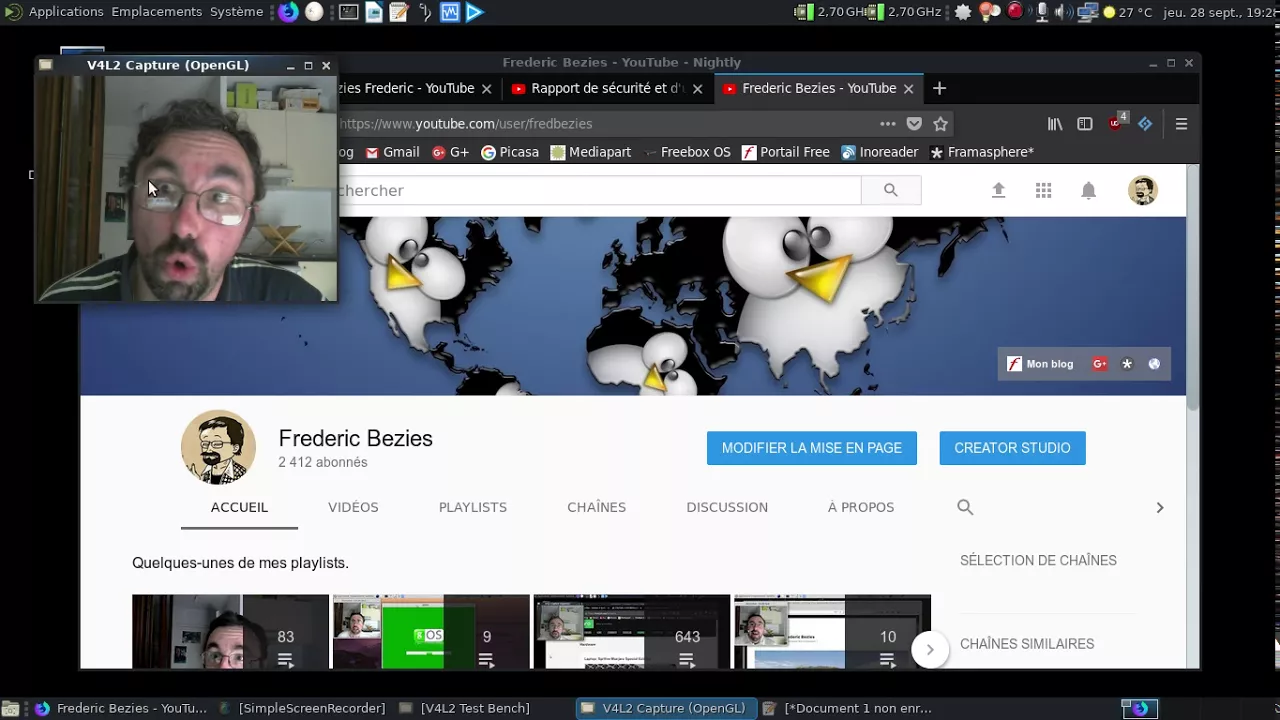Click the white round launcher icon in top panel
The width and height of the screenshot is (1280, 720).
(314, 12)
